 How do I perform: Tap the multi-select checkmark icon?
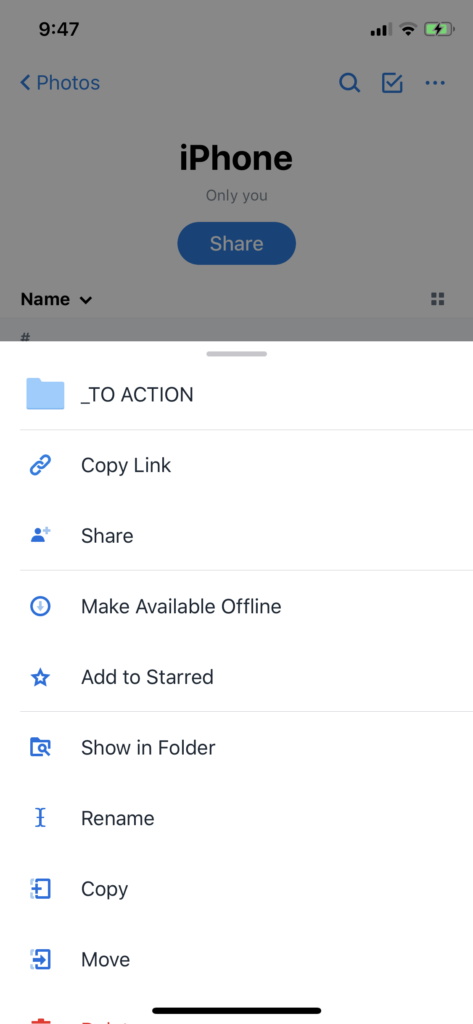(x=392, y=83)
